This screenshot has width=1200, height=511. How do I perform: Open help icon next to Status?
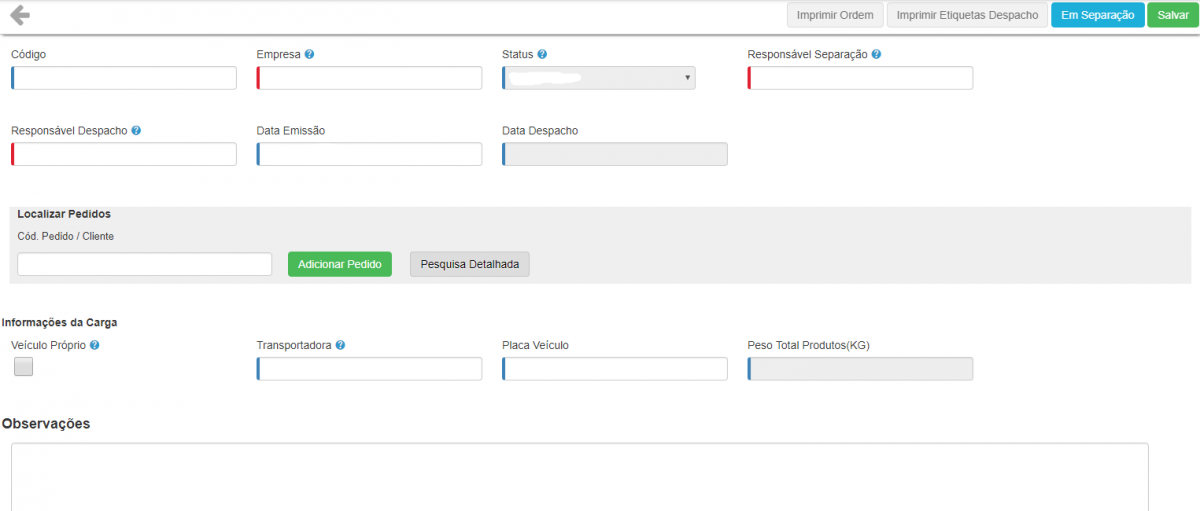click(x=542, y=54)
